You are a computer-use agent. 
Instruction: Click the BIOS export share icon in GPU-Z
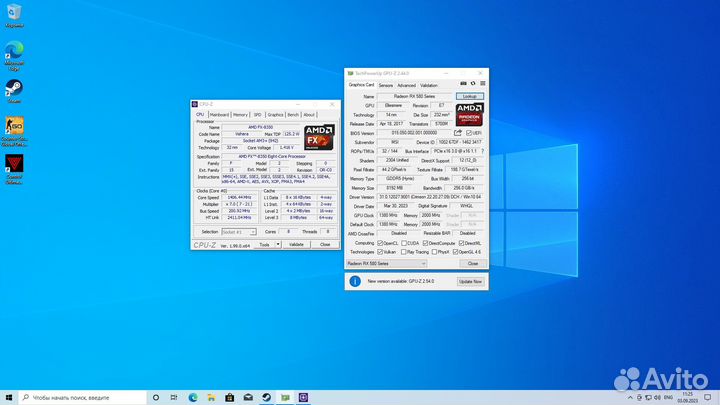coord(458,133)
